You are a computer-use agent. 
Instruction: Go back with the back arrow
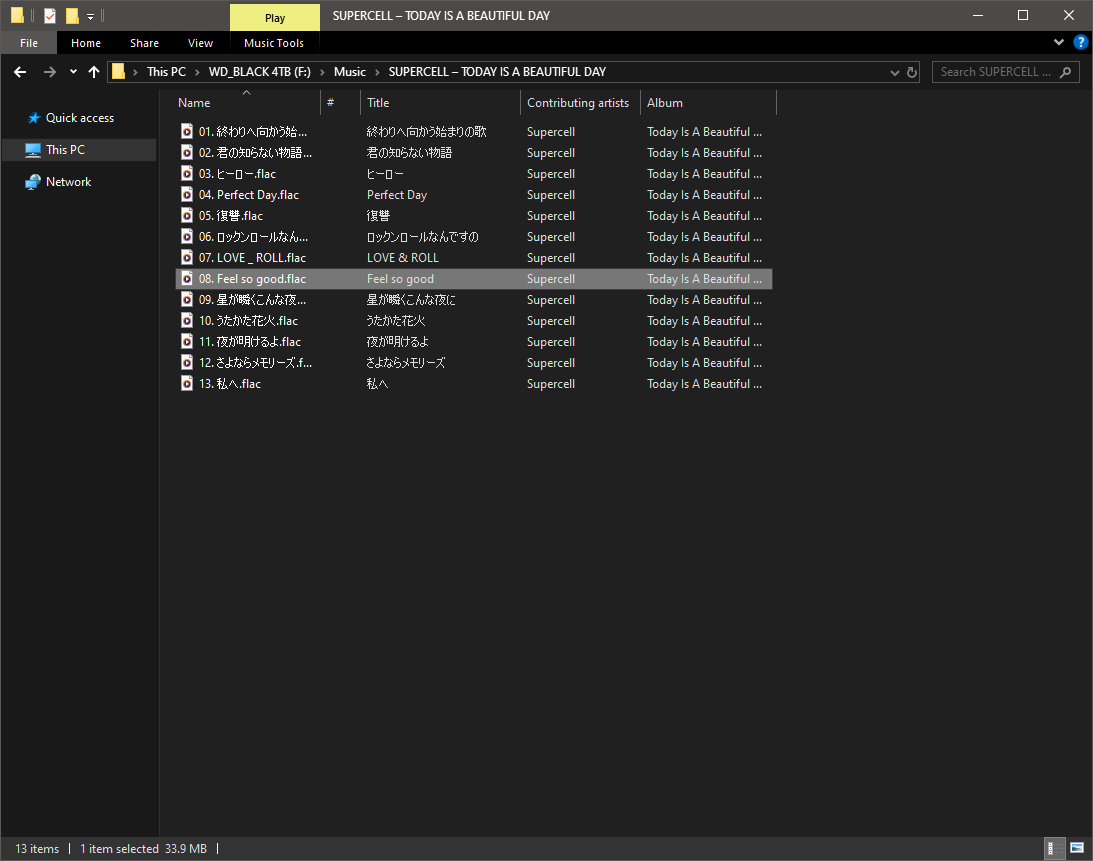(20, 72)
